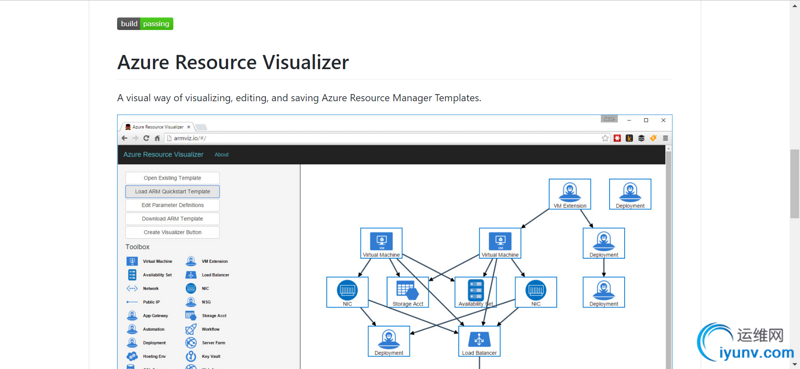Click the black 'k' extension icon

pyautogui.click(x=630, y=138)
